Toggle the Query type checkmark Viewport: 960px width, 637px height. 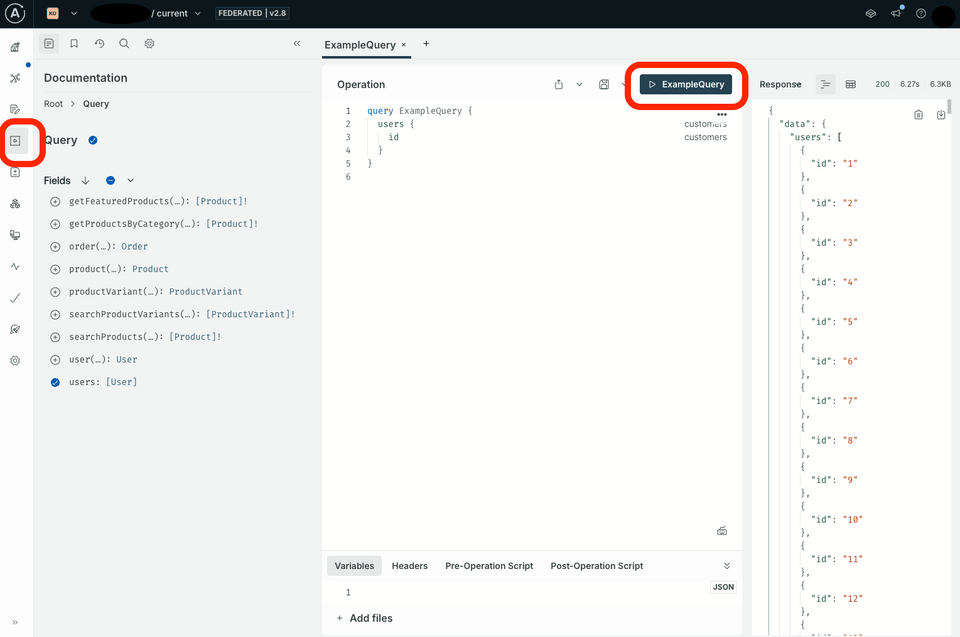(x=93, y=140)
